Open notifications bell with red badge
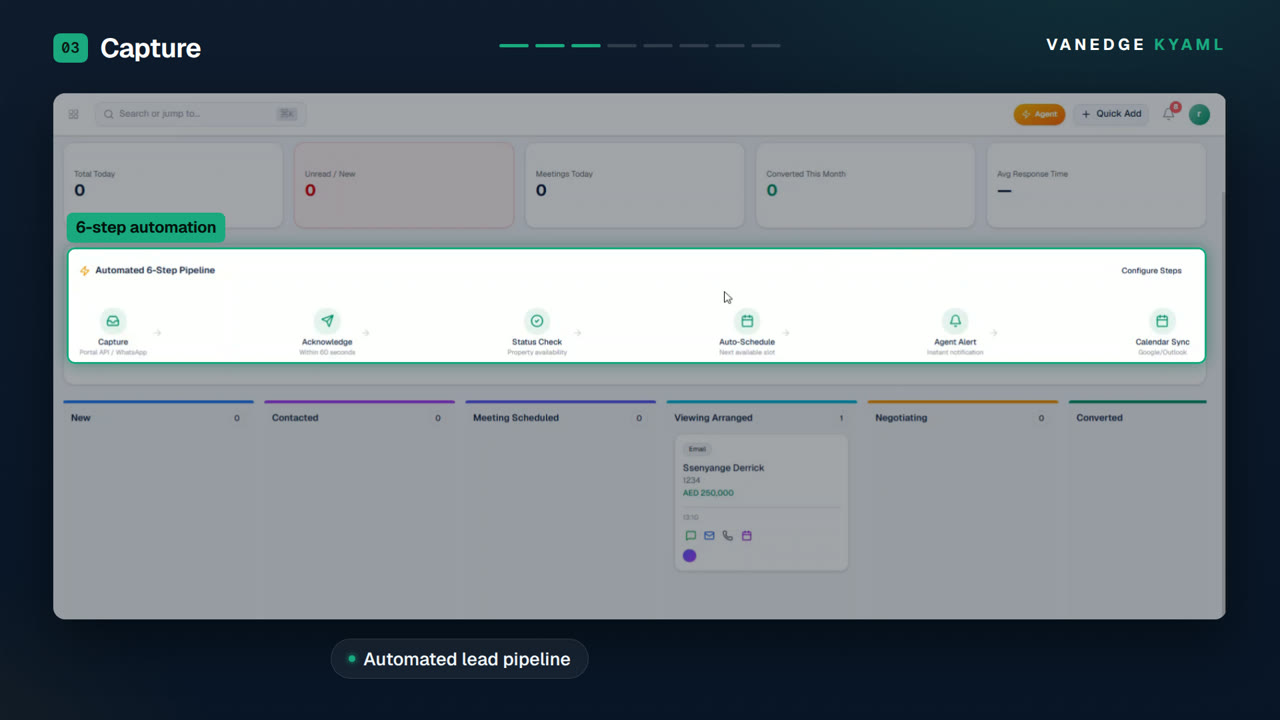The width and height of the screenshot is (1280, 720). point(1169,113)
